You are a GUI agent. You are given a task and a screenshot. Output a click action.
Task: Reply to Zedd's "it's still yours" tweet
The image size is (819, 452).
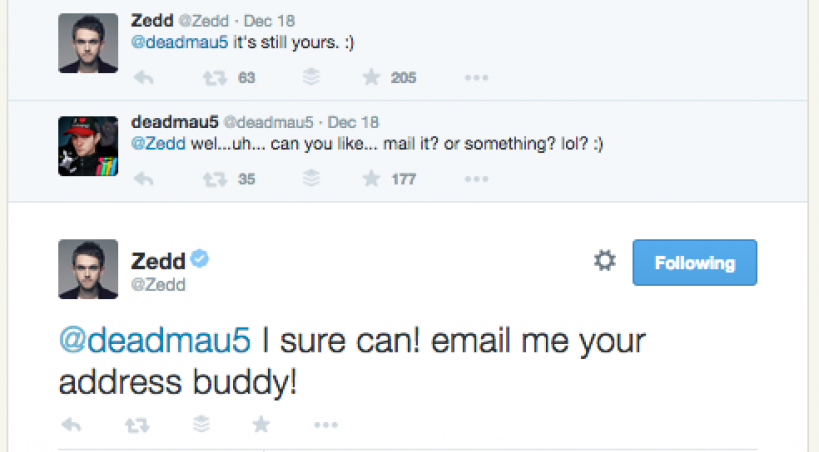tap(143, 78)
